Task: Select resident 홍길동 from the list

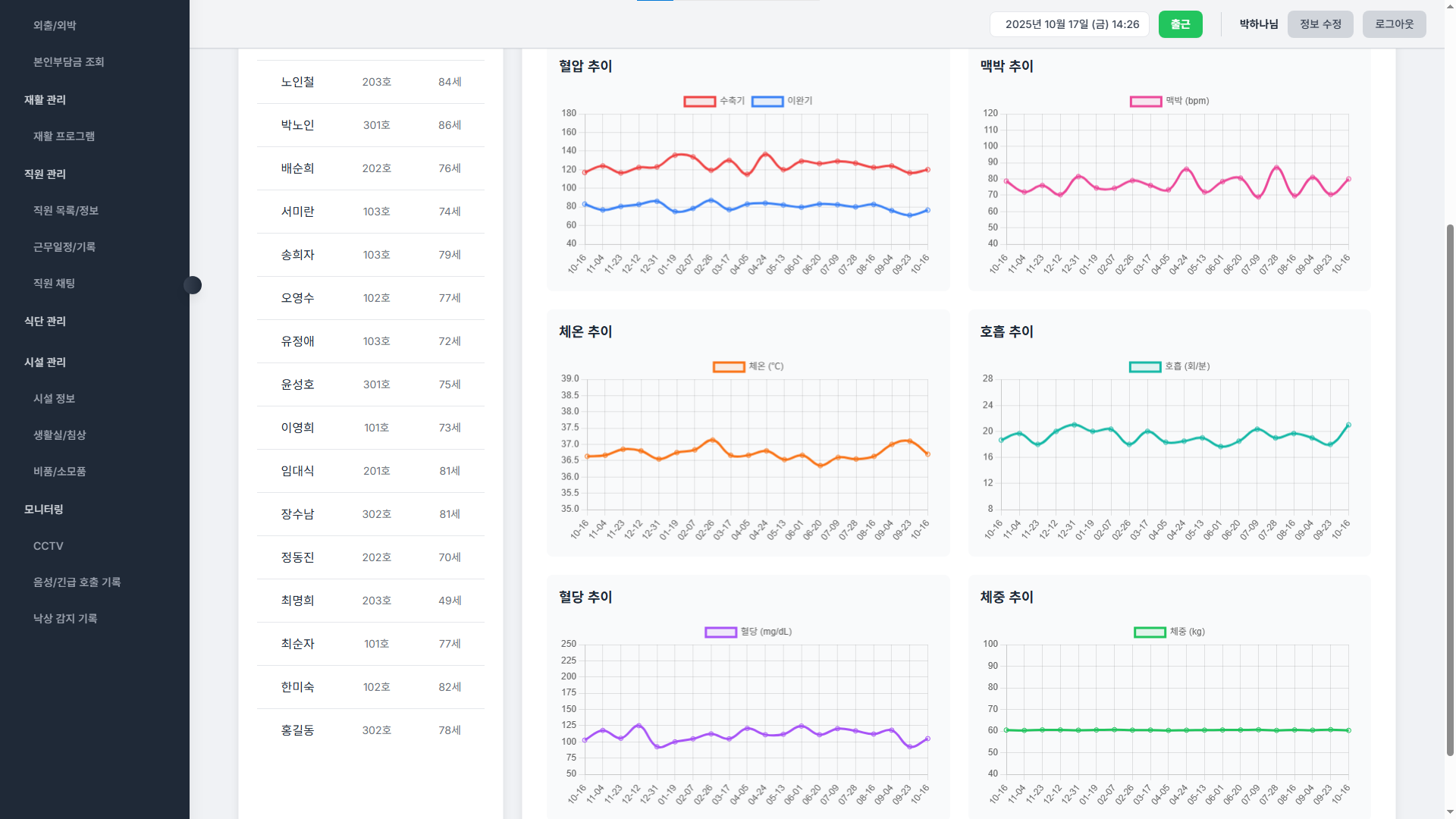Action: click(x=371, y=730)
